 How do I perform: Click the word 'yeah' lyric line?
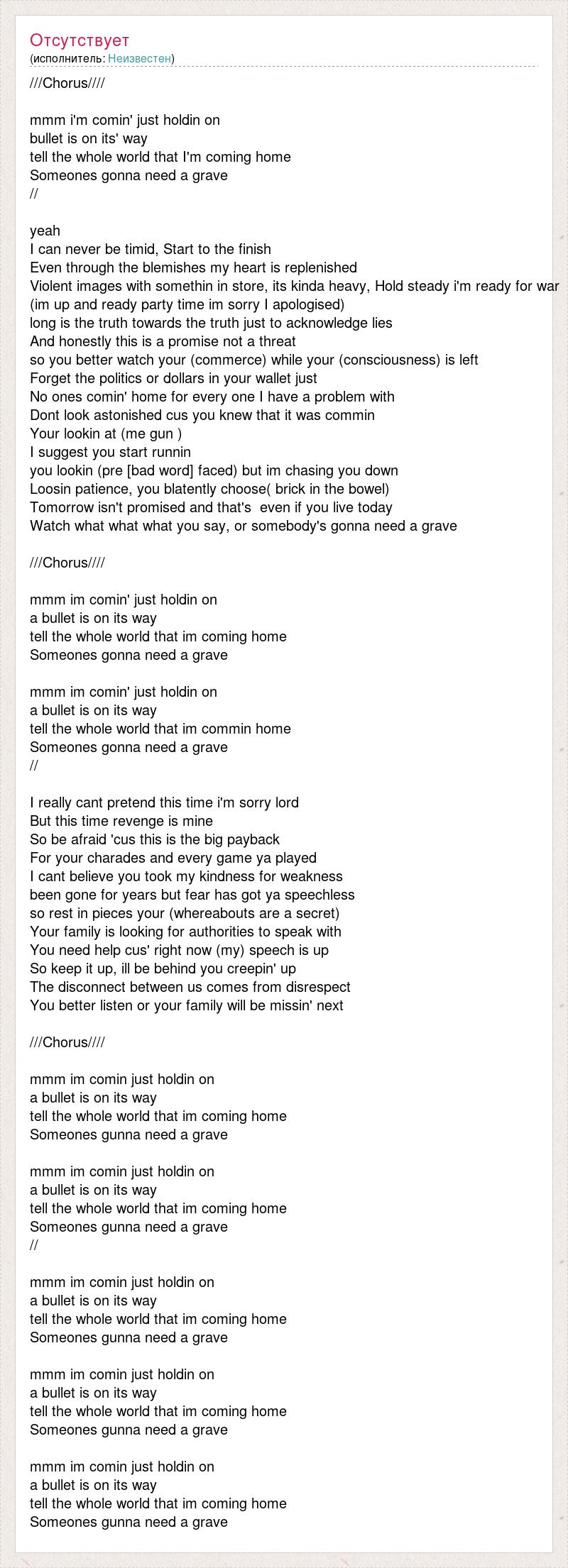(45, 231)
